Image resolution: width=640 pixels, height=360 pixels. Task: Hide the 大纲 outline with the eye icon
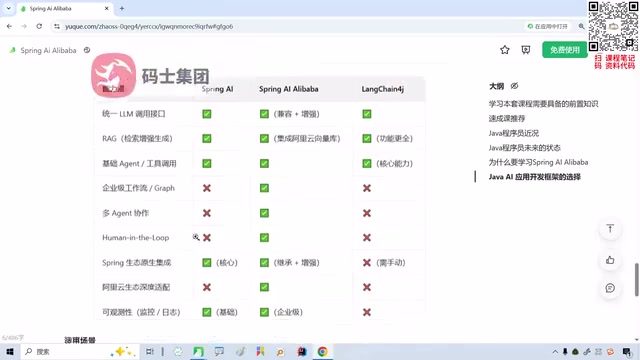tap(514, 86)
